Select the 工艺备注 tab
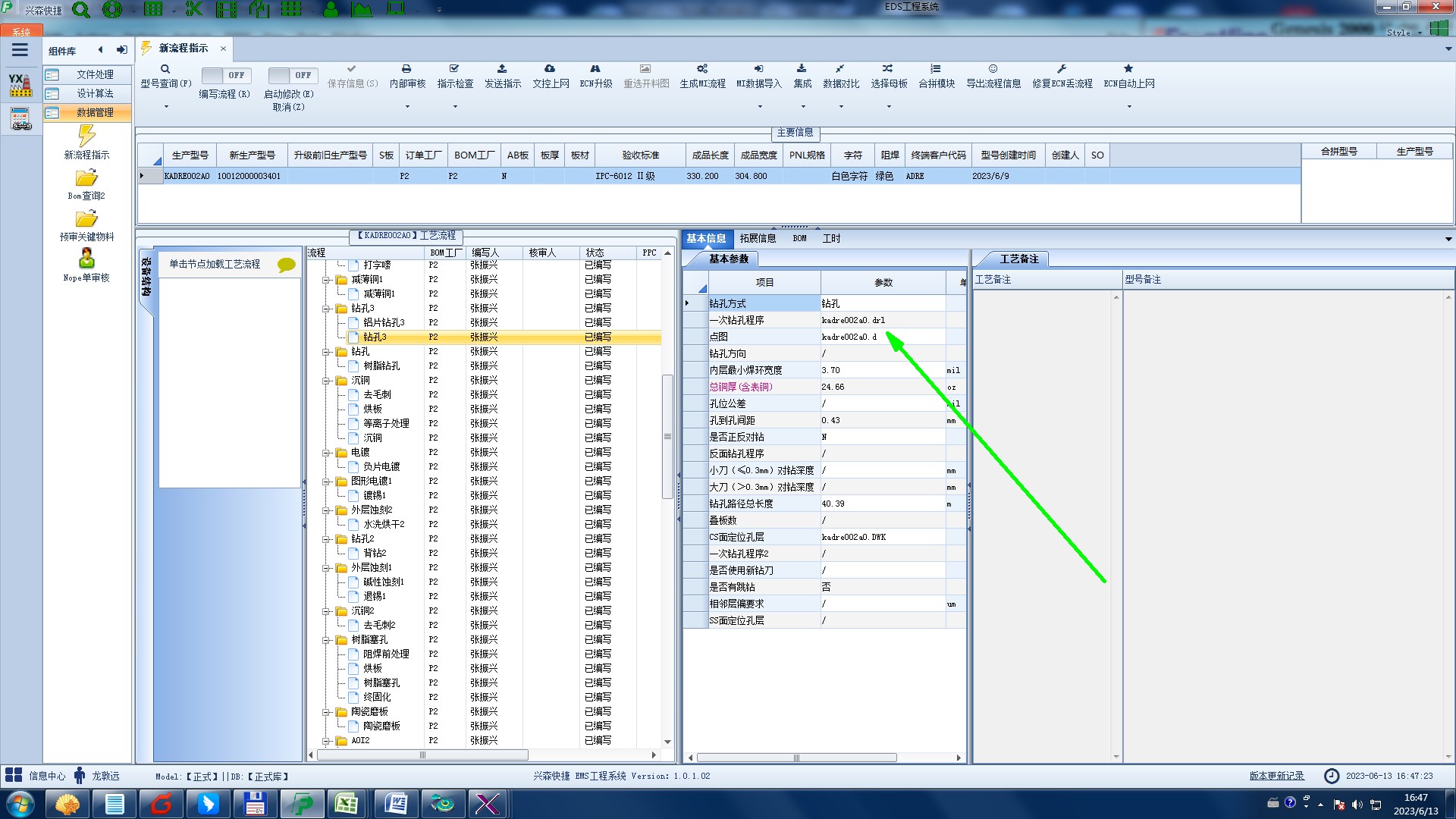1456x819 pixels. 1018,259
